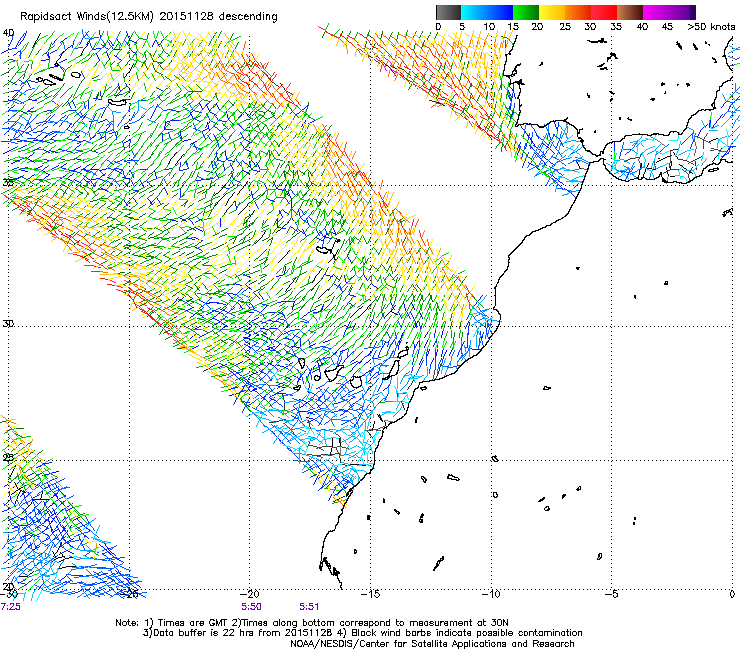Viewport: 740px width, 650px height.
Task: Click the '>50 knots' legend label
Action: 711,26
